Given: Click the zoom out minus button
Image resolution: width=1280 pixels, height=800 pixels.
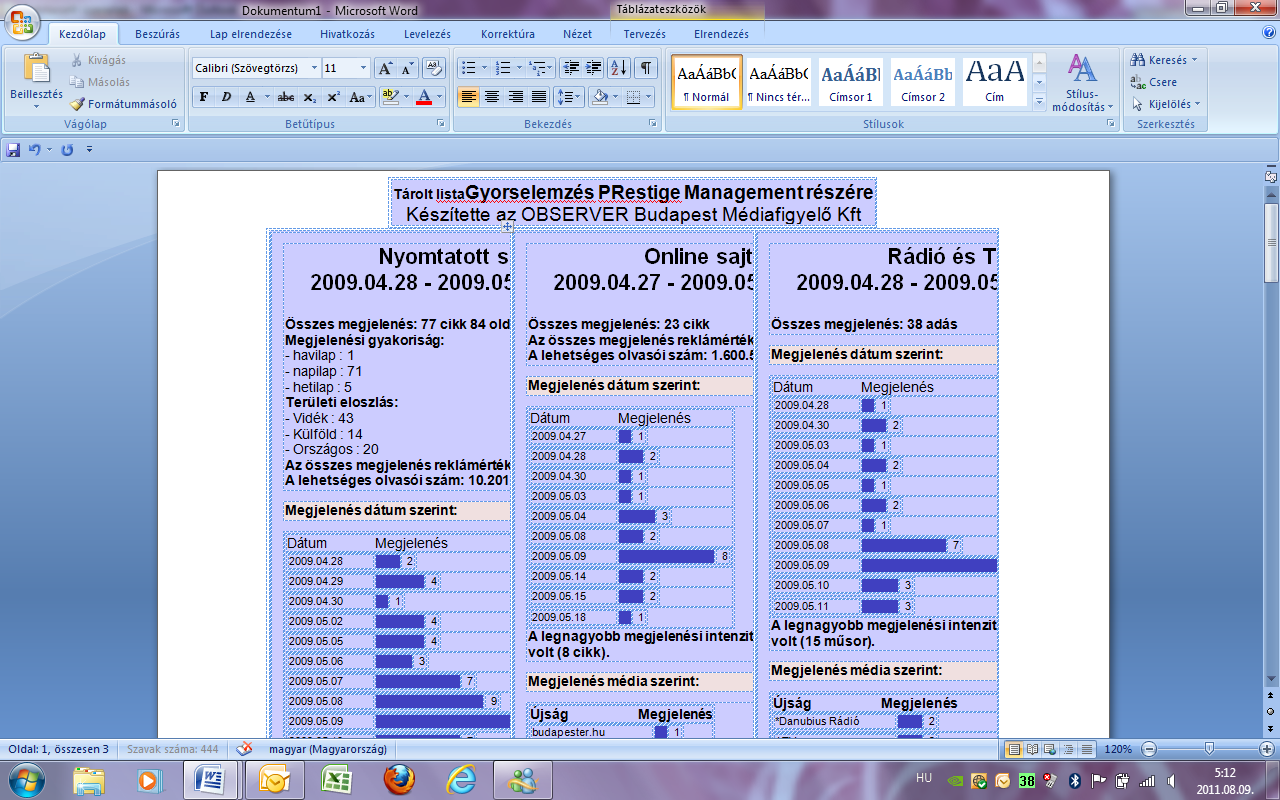Looking at the screenshot, I should pos(1149,748).
